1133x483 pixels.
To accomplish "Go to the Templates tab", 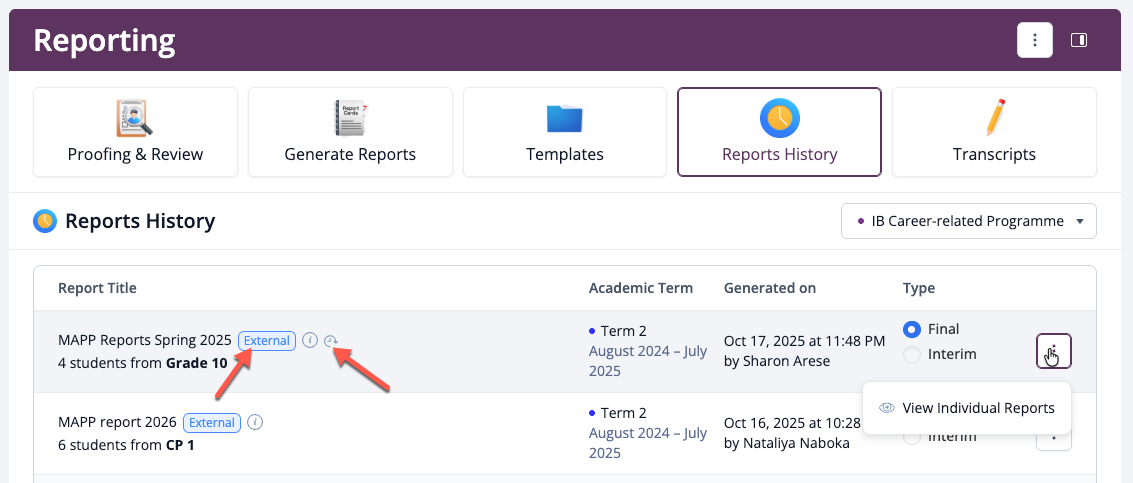I will tap(565, 132).
